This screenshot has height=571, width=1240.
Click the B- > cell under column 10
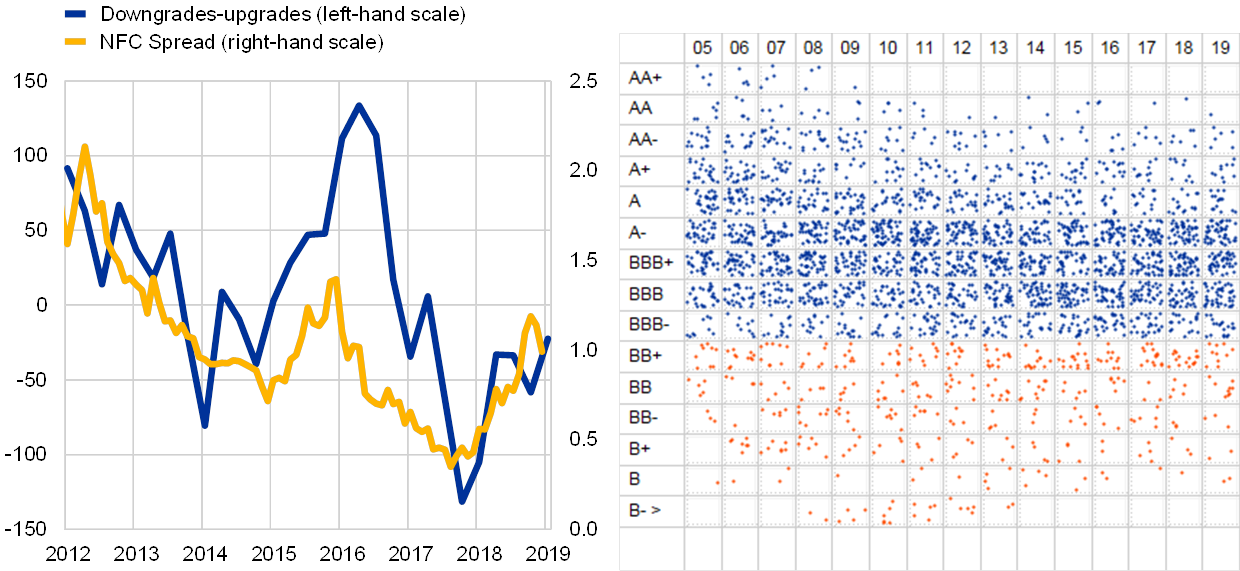[887, 510]
